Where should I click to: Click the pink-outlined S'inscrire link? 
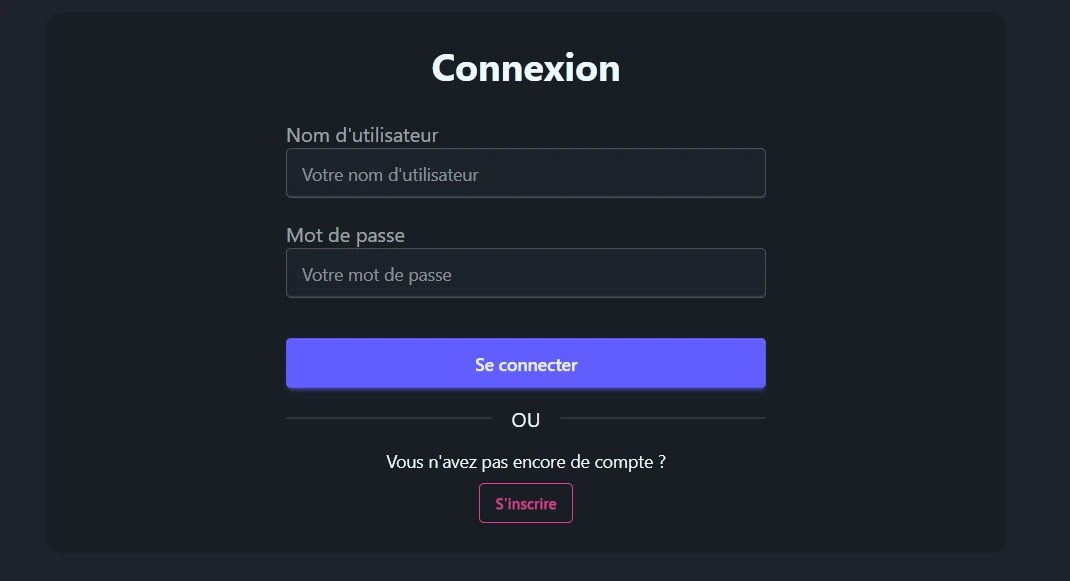(x=526, y=504)
